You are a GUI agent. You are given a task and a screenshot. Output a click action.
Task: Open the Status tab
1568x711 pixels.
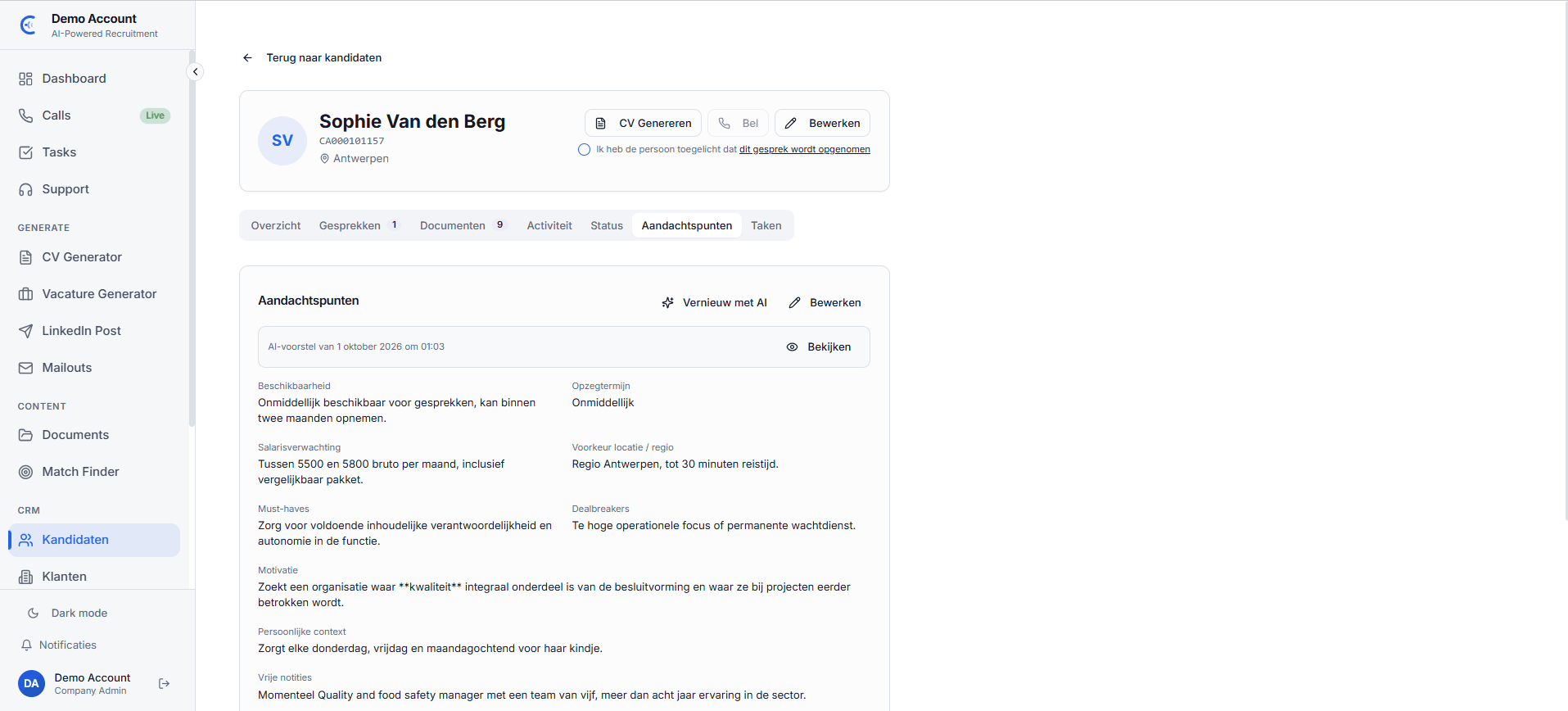coord(607,225)
